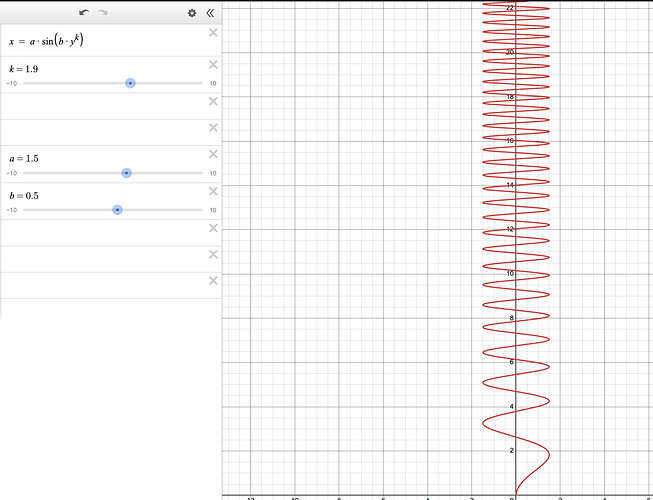Remove the k = 1.9 slider row
Image resolution: width=653 pixels, height=500 pixels.
click(x=213, y=65)
